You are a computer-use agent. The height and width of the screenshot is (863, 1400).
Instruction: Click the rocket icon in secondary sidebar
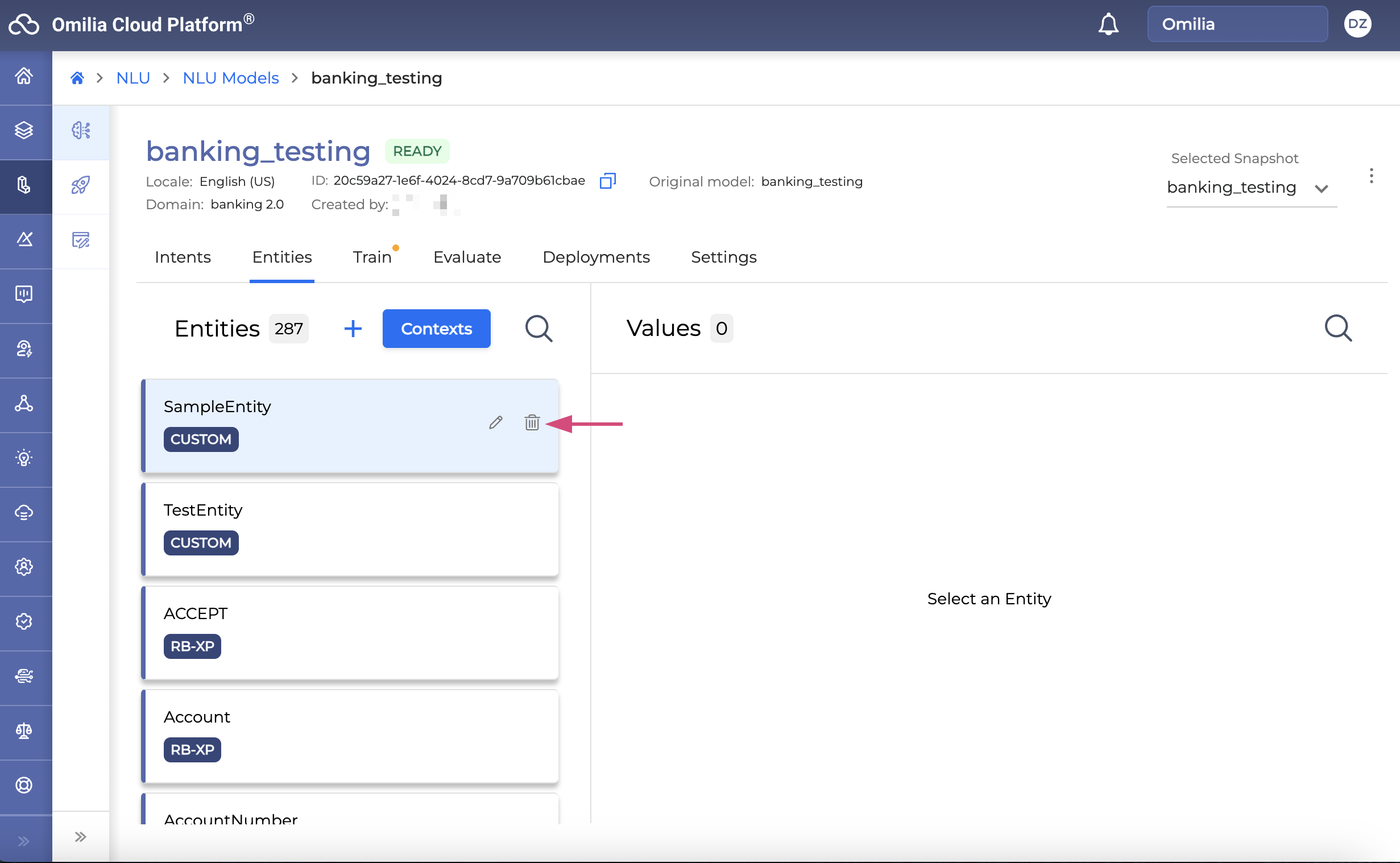[81, 185]
